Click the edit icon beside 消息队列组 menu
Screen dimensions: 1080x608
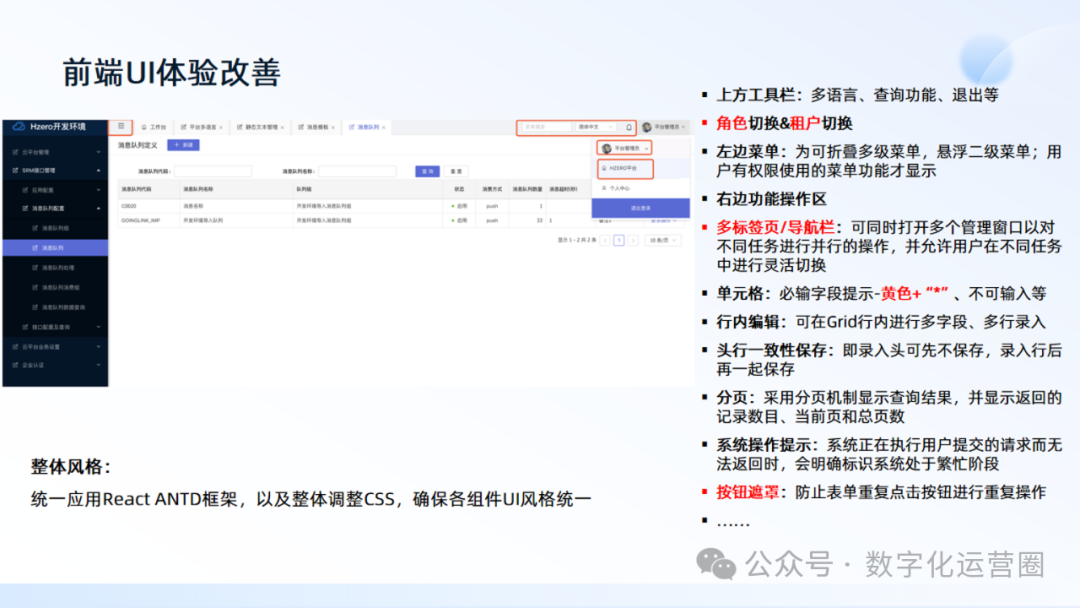35,228
